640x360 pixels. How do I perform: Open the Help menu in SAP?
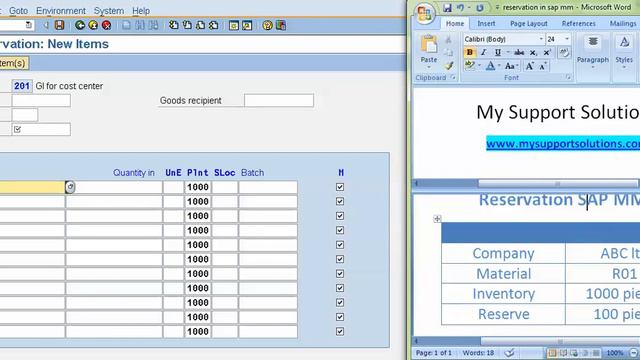click(141, 11)
